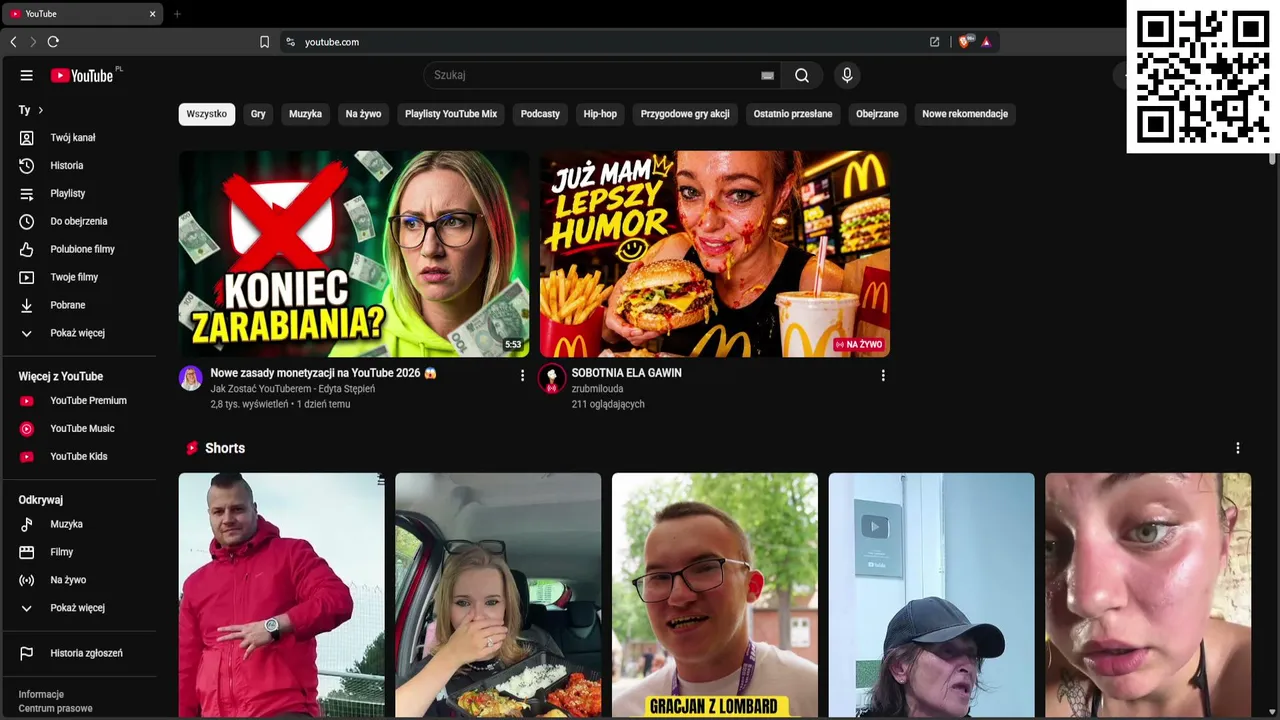The image size is (1280, 720).
Task: Open the channel avatar of Edyta Stępień video
Action: (190, 378)
